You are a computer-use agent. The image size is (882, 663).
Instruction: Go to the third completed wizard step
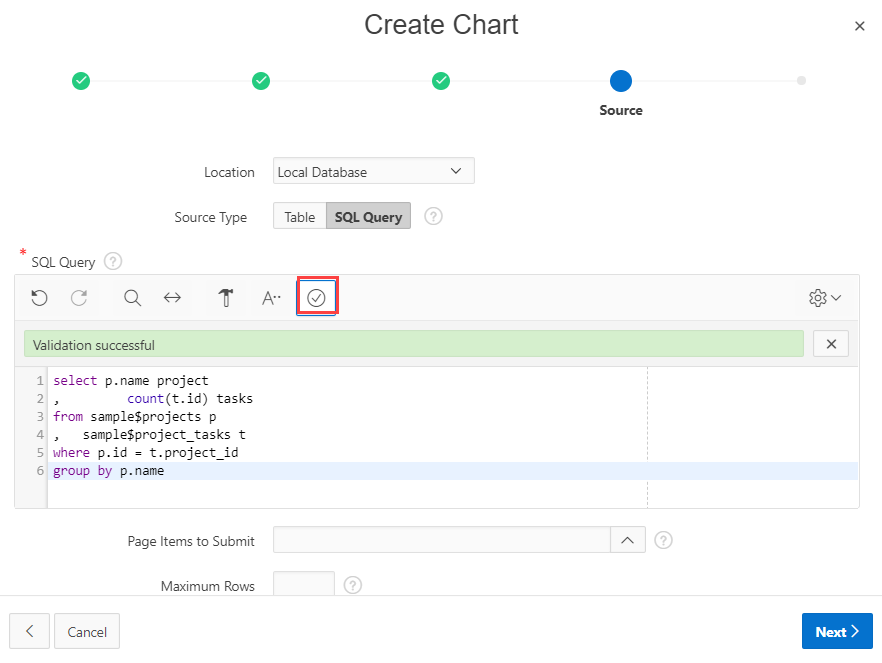pyautogui.click(x=441, y=81)
